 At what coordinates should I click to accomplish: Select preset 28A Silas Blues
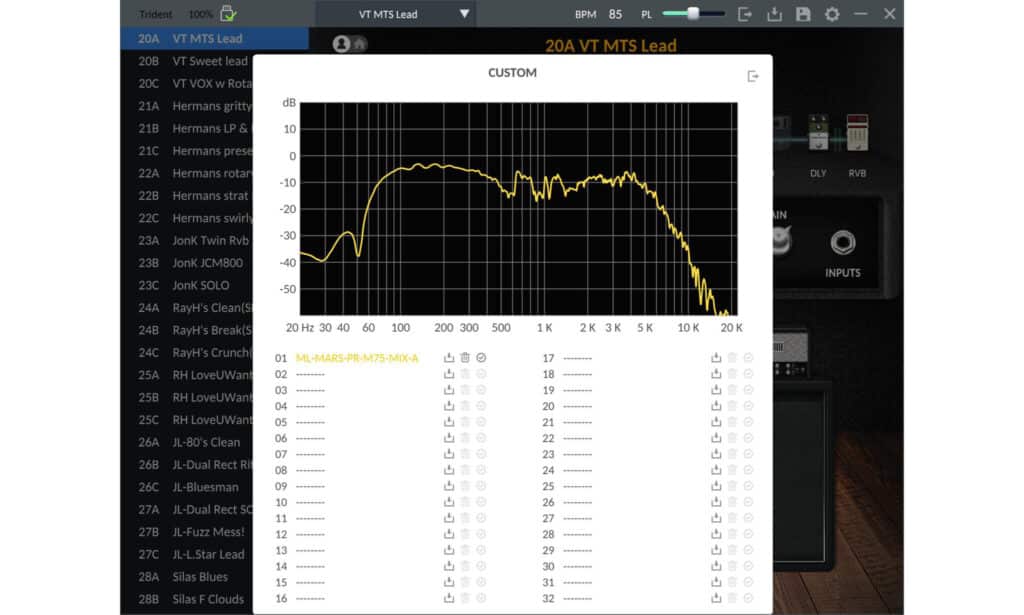(x=183, y=576)
